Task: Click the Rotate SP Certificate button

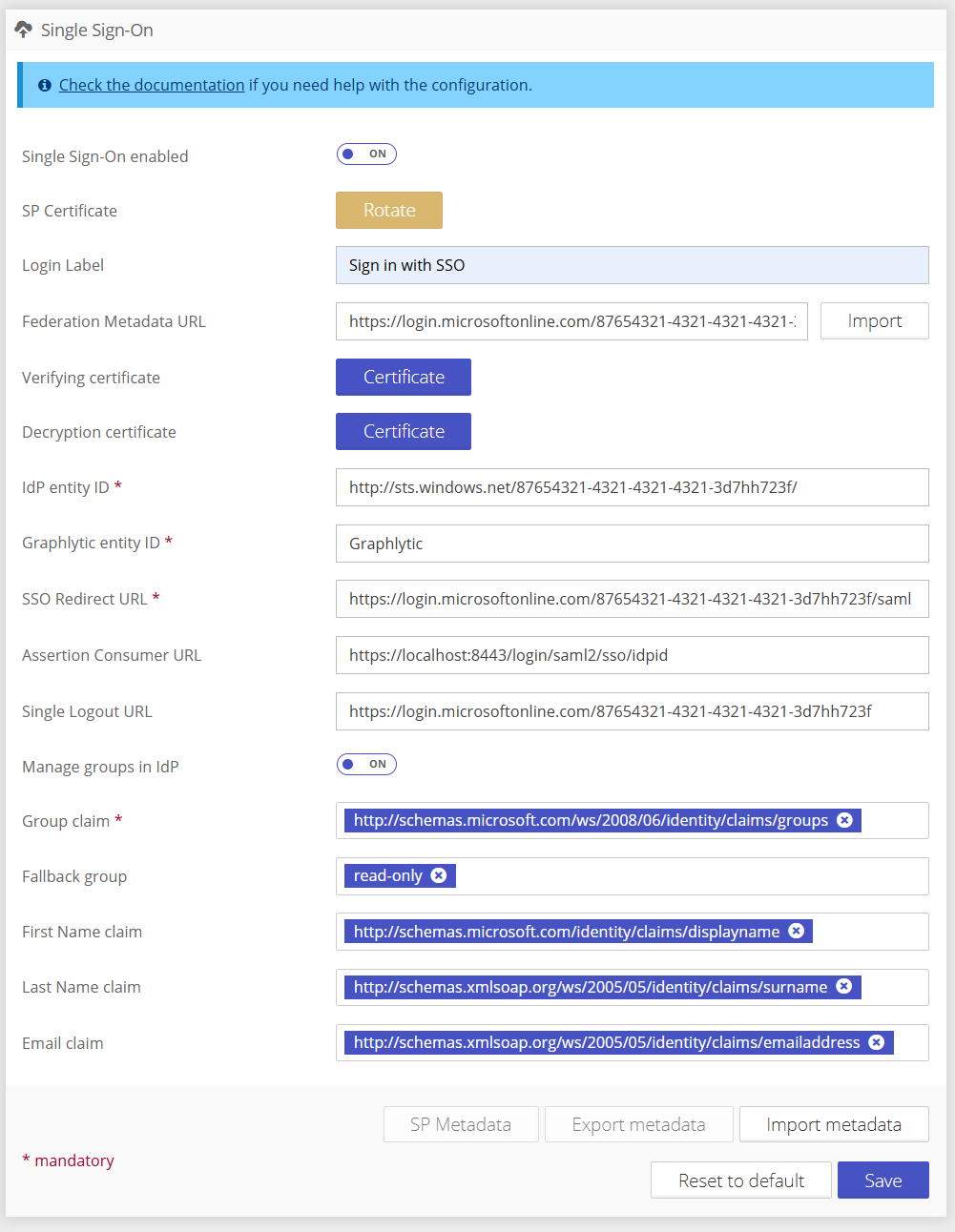Action: [389, 210]
